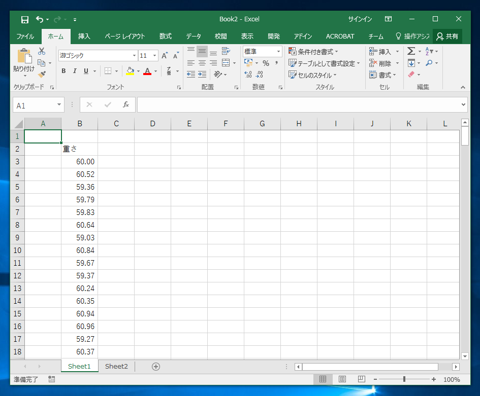Click the fill color paint bucket icon
Viewport: 480px width, 396px height.
click(130, 71)
